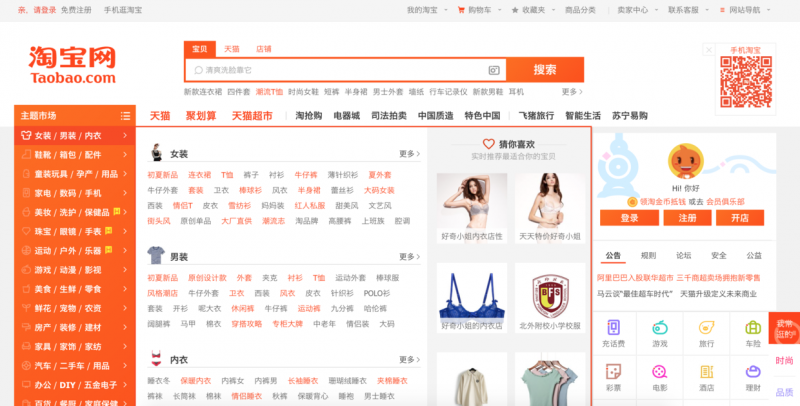This screenshot has width=800, height=406.
Task: Open the 电影 movie icon
Action: click(x=660, y=371)
